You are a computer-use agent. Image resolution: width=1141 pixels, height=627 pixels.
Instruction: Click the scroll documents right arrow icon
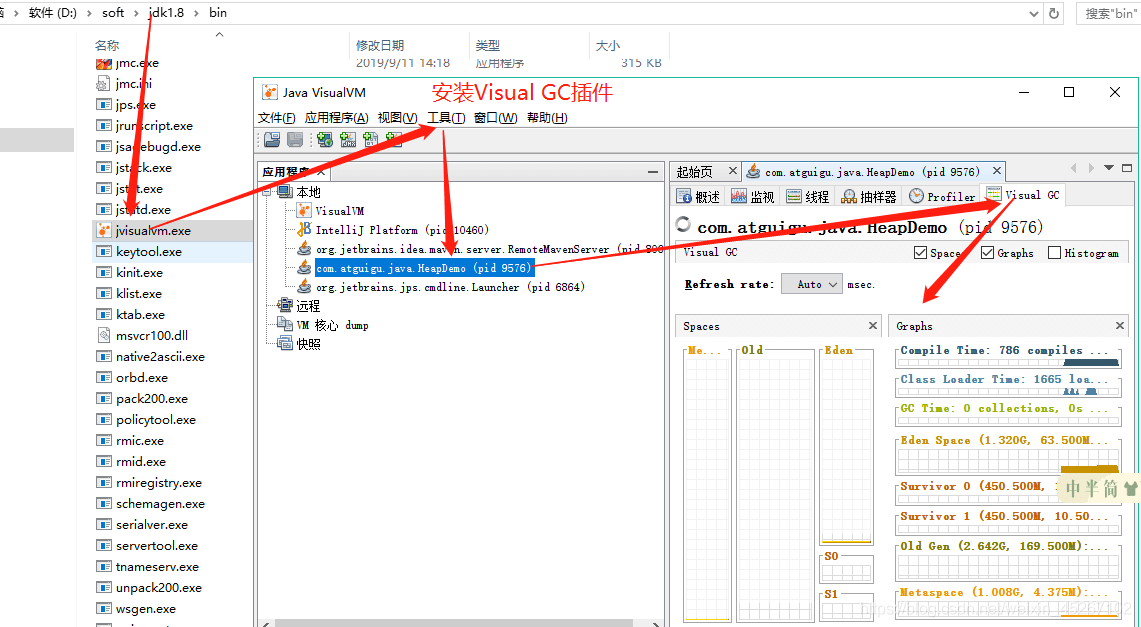point(1091,168)
